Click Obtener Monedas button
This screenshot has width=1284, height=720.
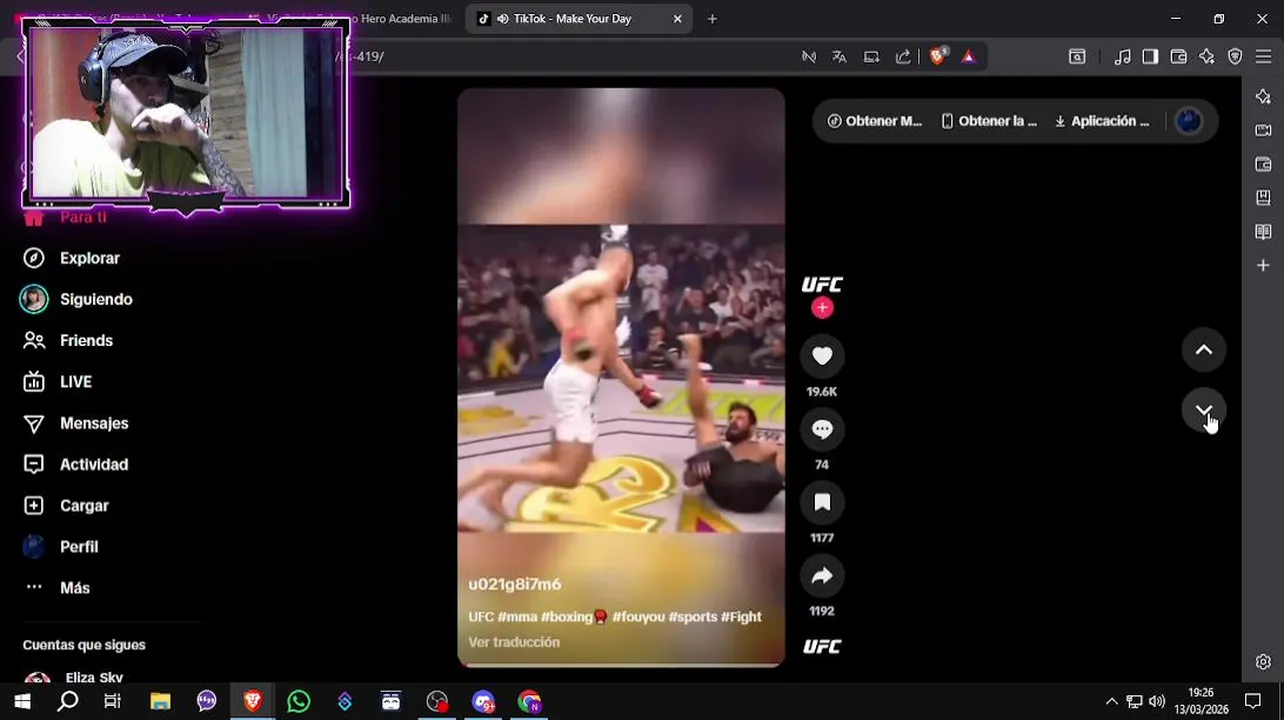[x=875, y=121]
